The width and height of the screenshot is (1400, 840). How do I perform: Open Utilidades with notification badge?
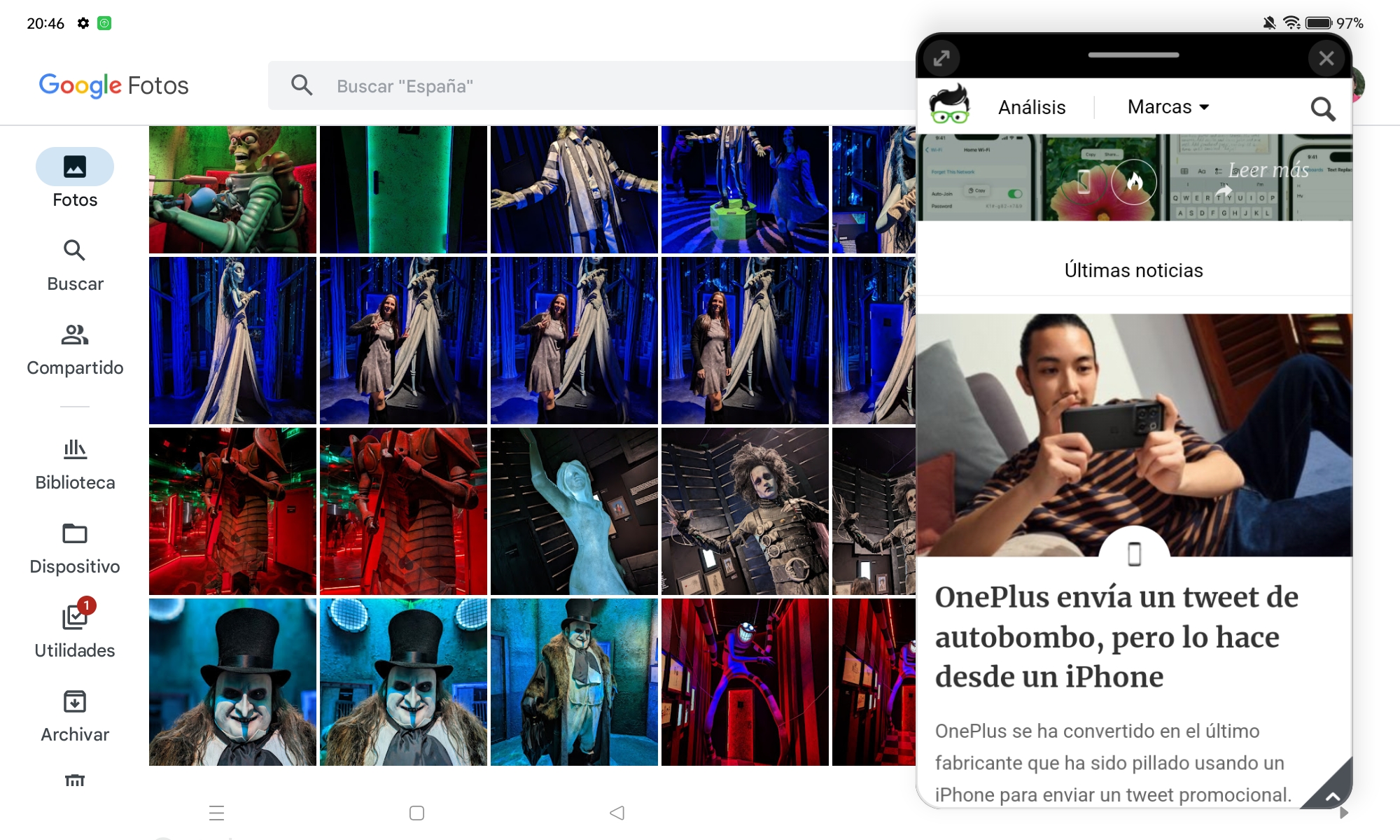point(75,629)
